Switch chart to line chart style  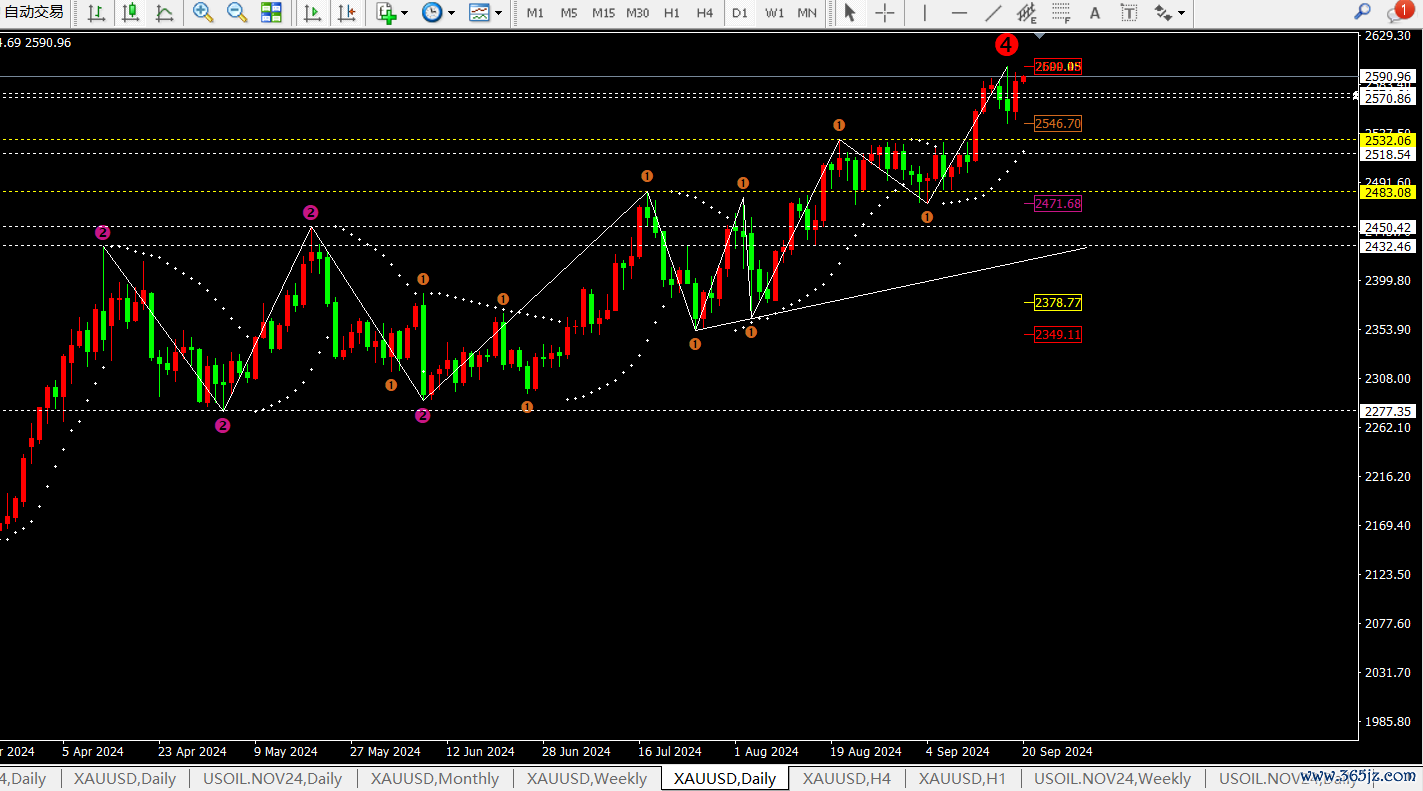tap(164, 13)
